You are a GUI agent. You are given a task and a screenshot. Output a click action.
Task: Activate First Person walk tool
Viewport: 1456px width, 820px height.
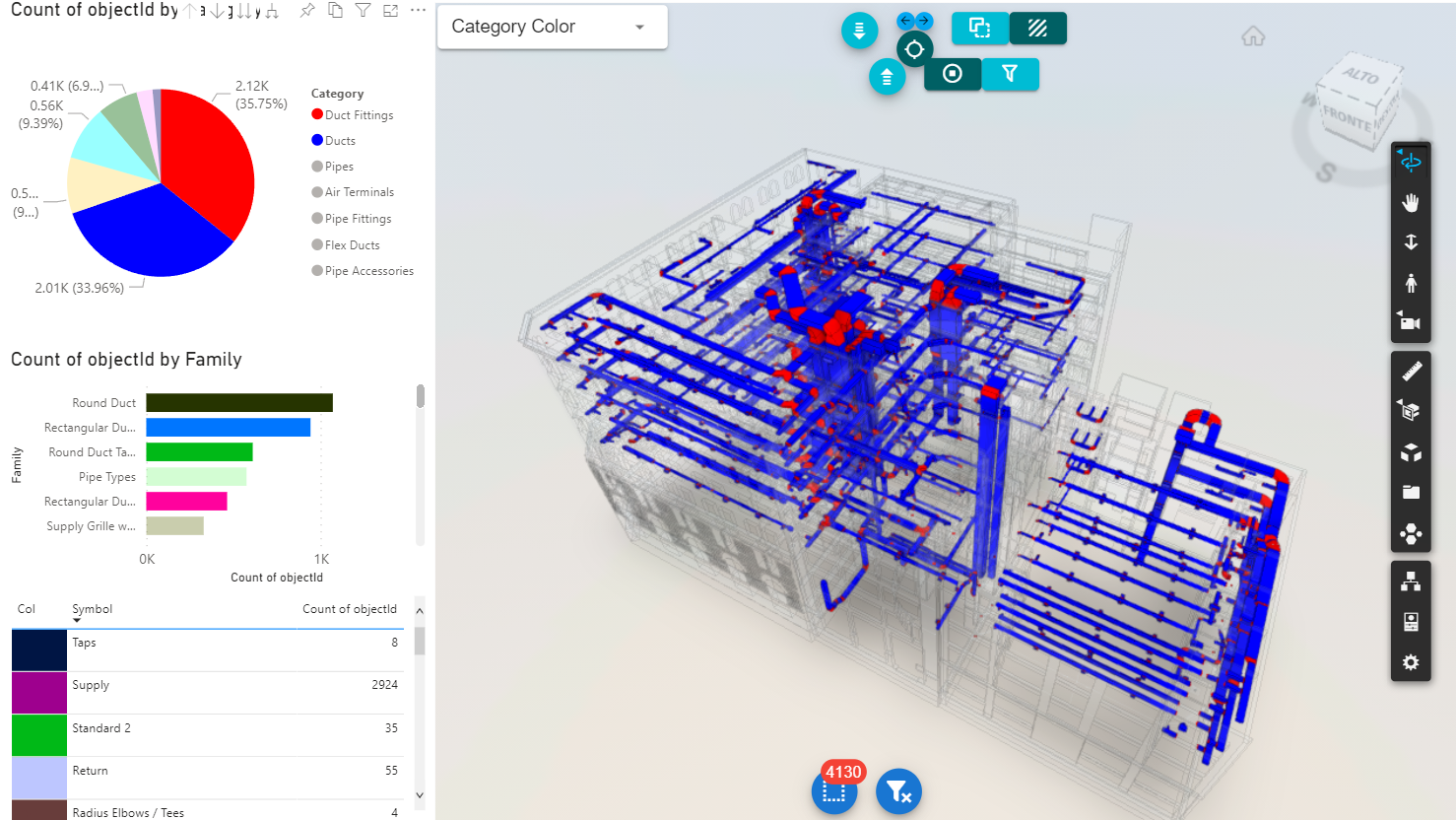coord(1411,283)
